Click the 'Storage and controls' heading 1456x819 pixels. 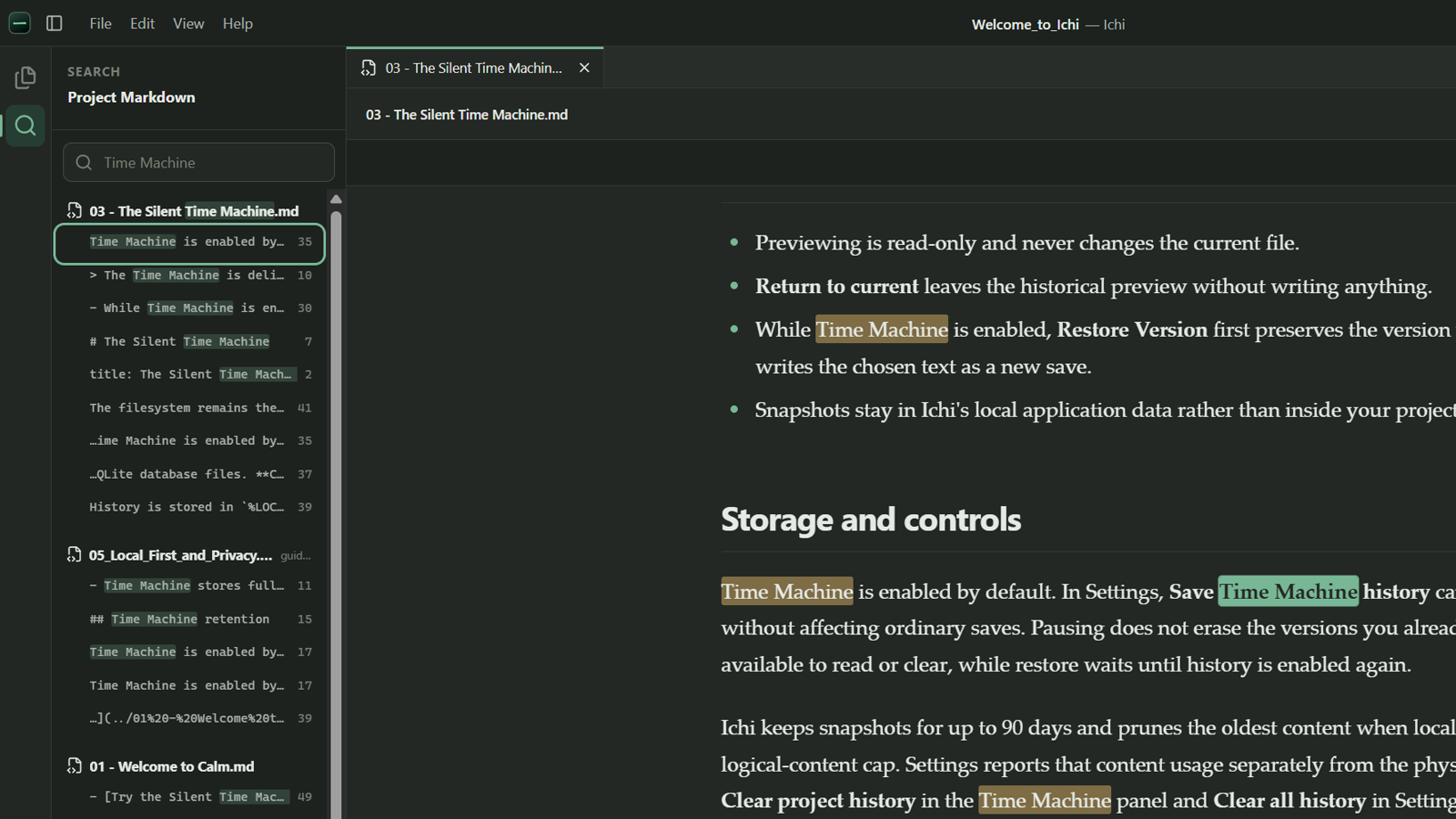pyautogui.click(x=871, y=520)
